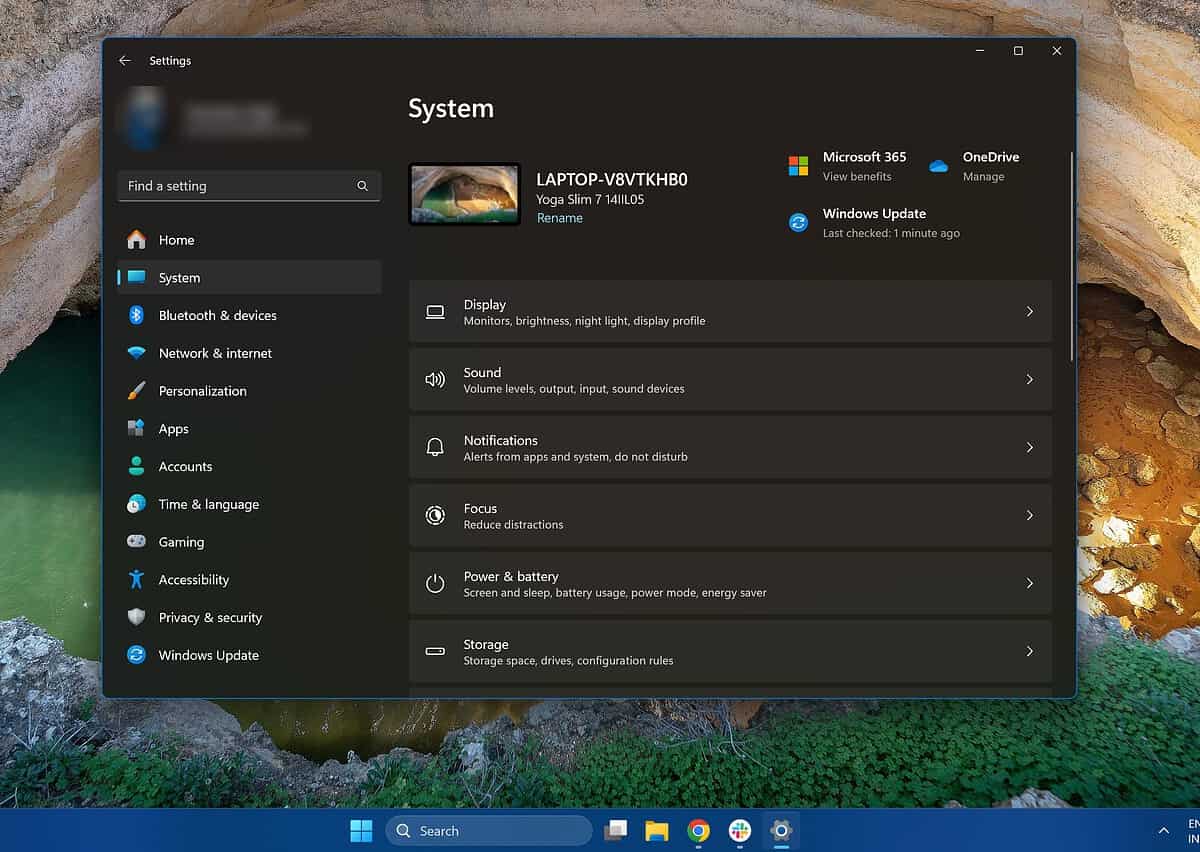Select the Accessibility person icon
The height and width of the screenshot is (852, 1200).
coord(136,579)
